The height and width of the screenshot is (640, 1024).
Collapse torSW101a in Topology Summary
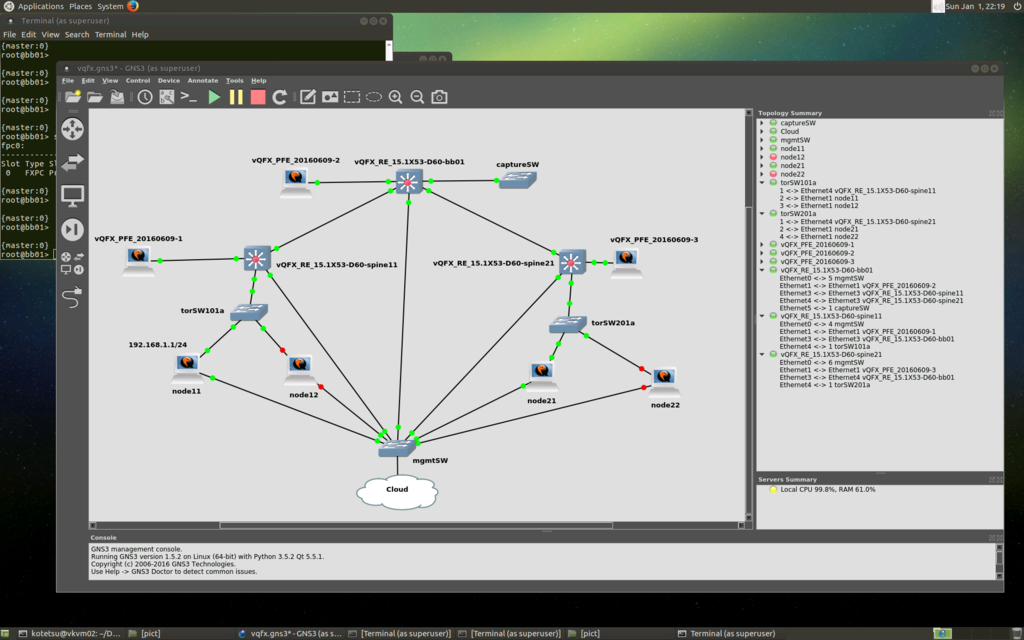[x=762, y=183]
